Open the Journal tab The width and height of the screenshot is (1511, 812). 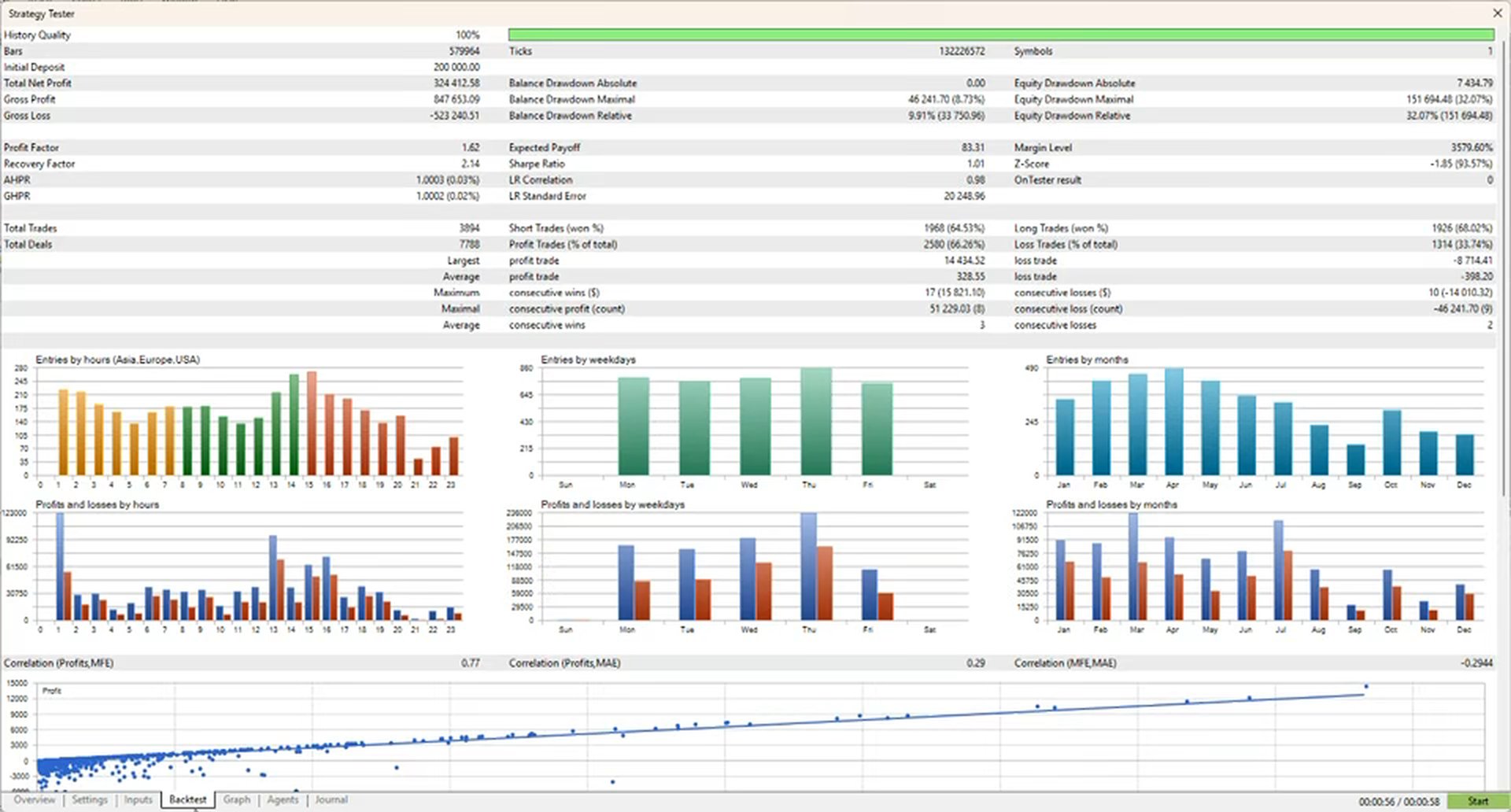click(x=331, y=799)
